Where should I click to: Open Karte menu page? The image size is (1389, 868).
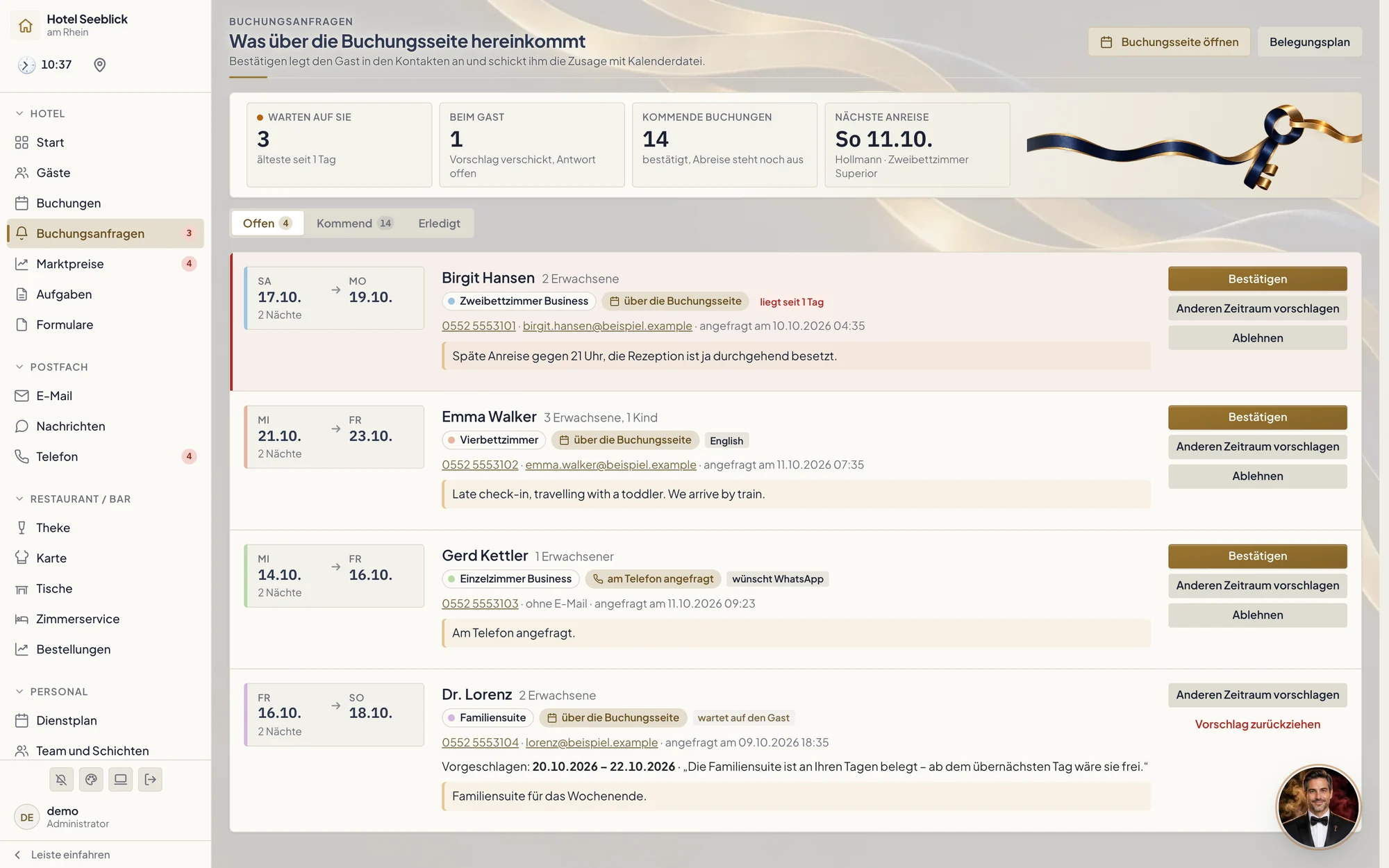tap(106, 558)
